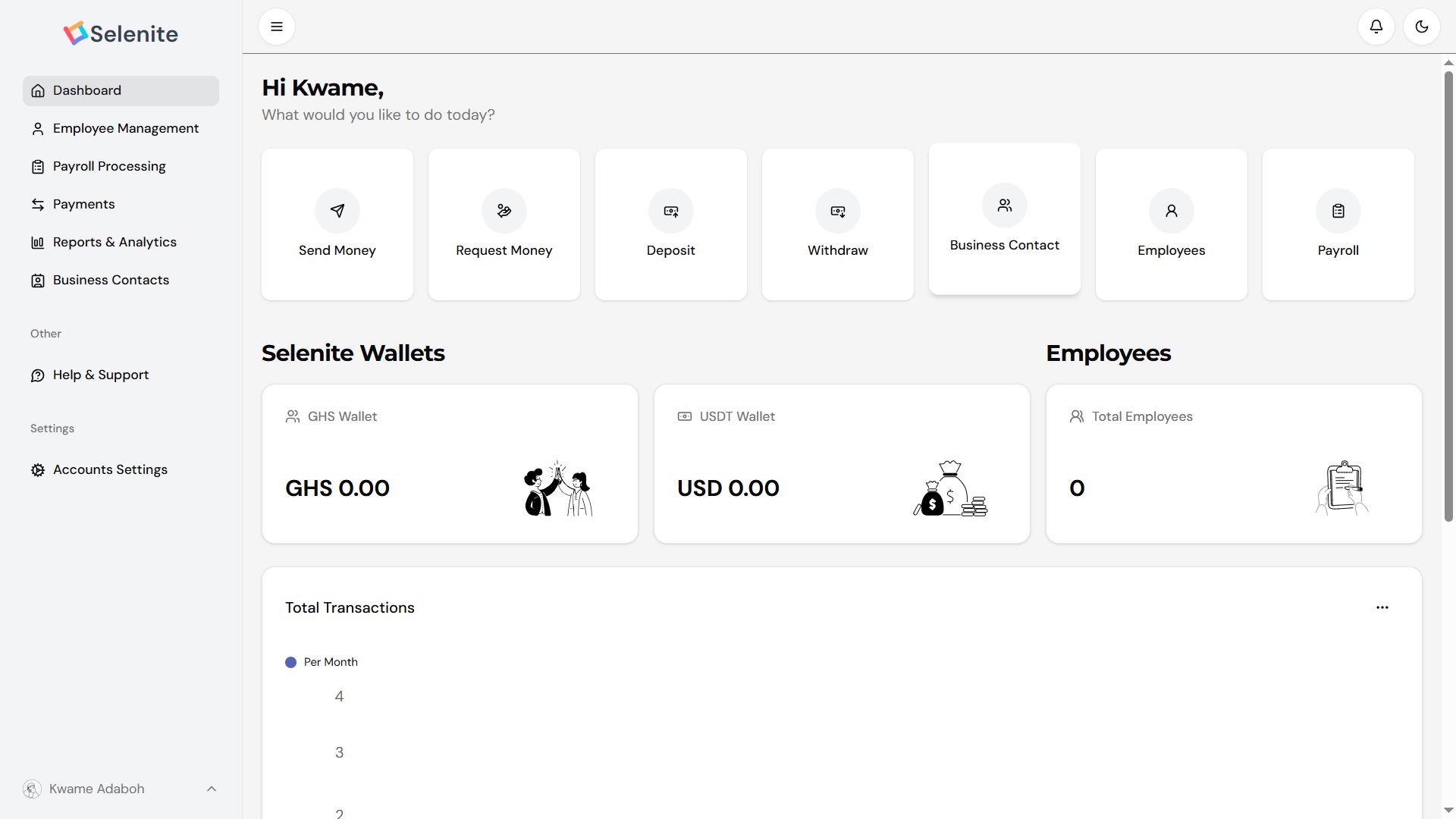
Task: Open the Business Contact shortcut icon
Action: [x=1004, y=206]
